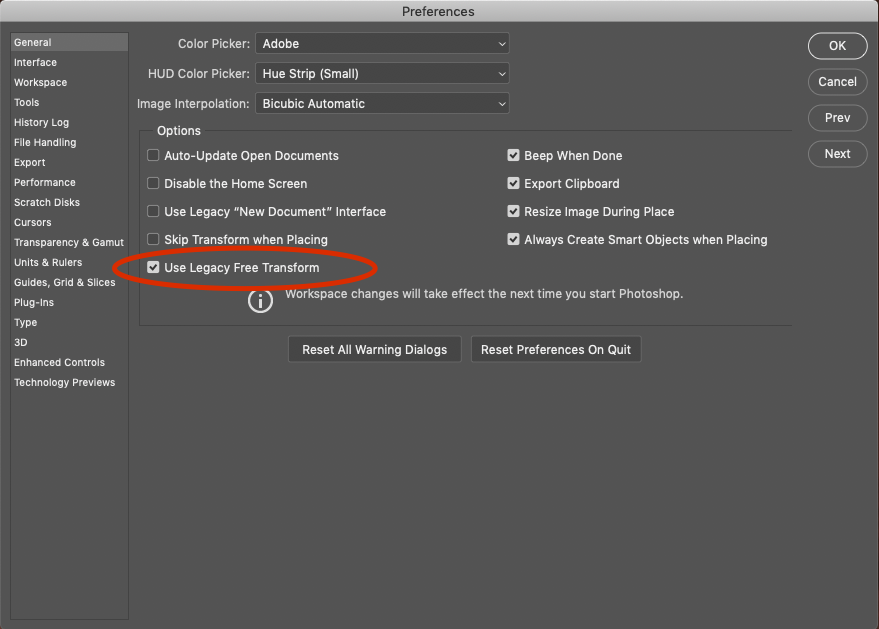The height and width of the screenshot is (629, 879).
Task: Check Disable the Home Screen
Action: pos(154,184)
